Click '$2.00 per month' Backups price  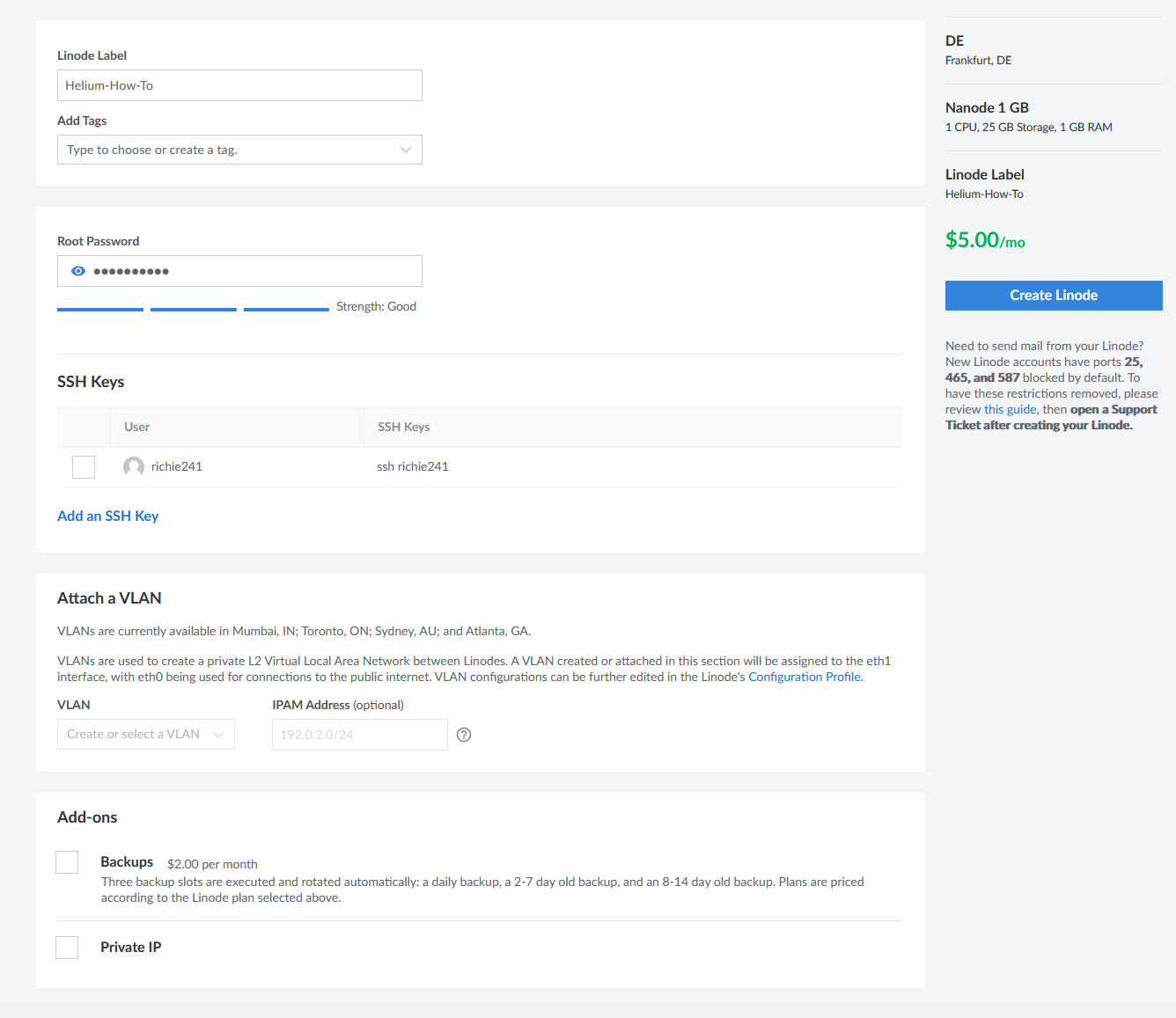[x=212, y=864]
